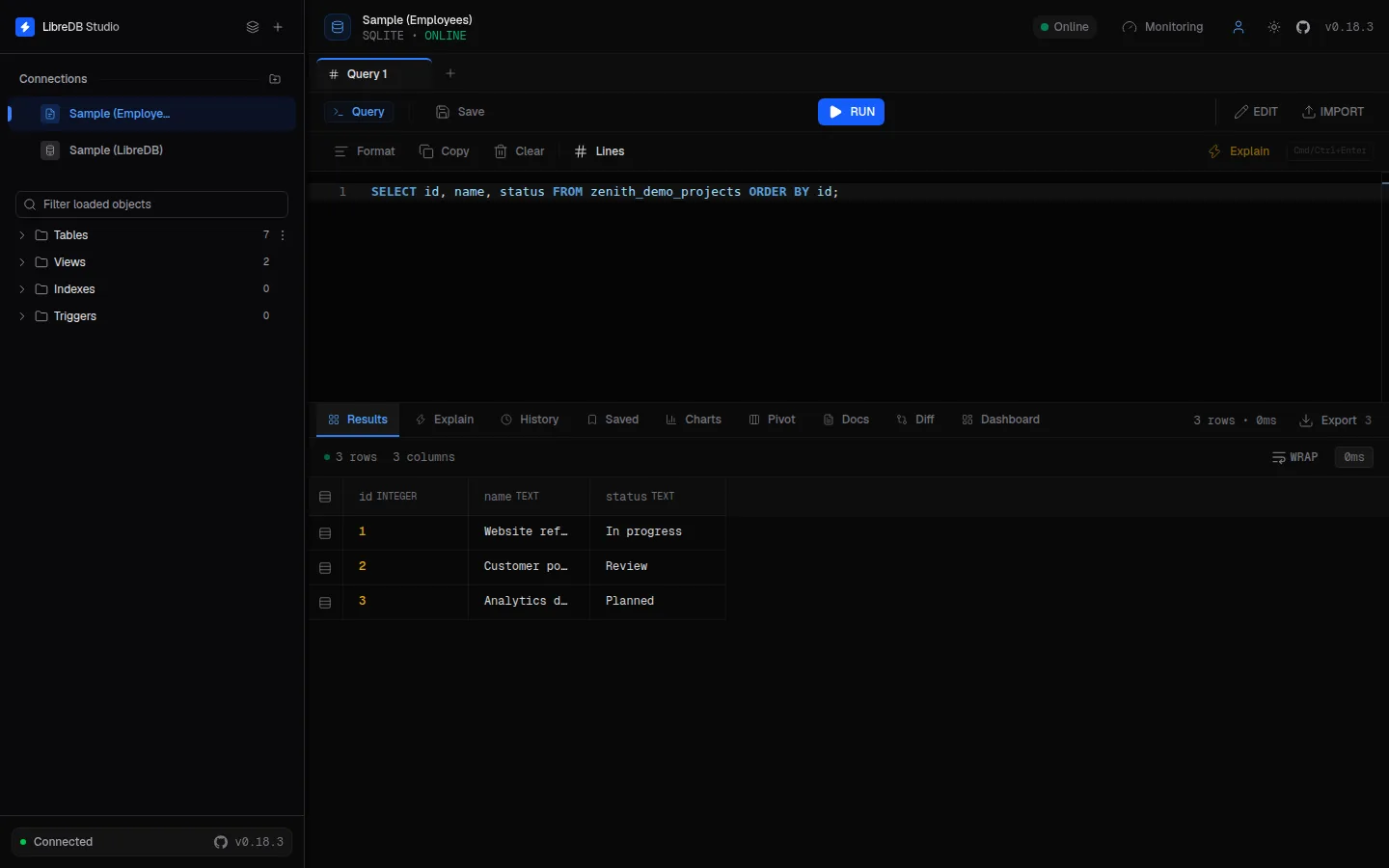
Task: Click the LibreDB Studio logo icon
Action: click(x=25, y=27)
